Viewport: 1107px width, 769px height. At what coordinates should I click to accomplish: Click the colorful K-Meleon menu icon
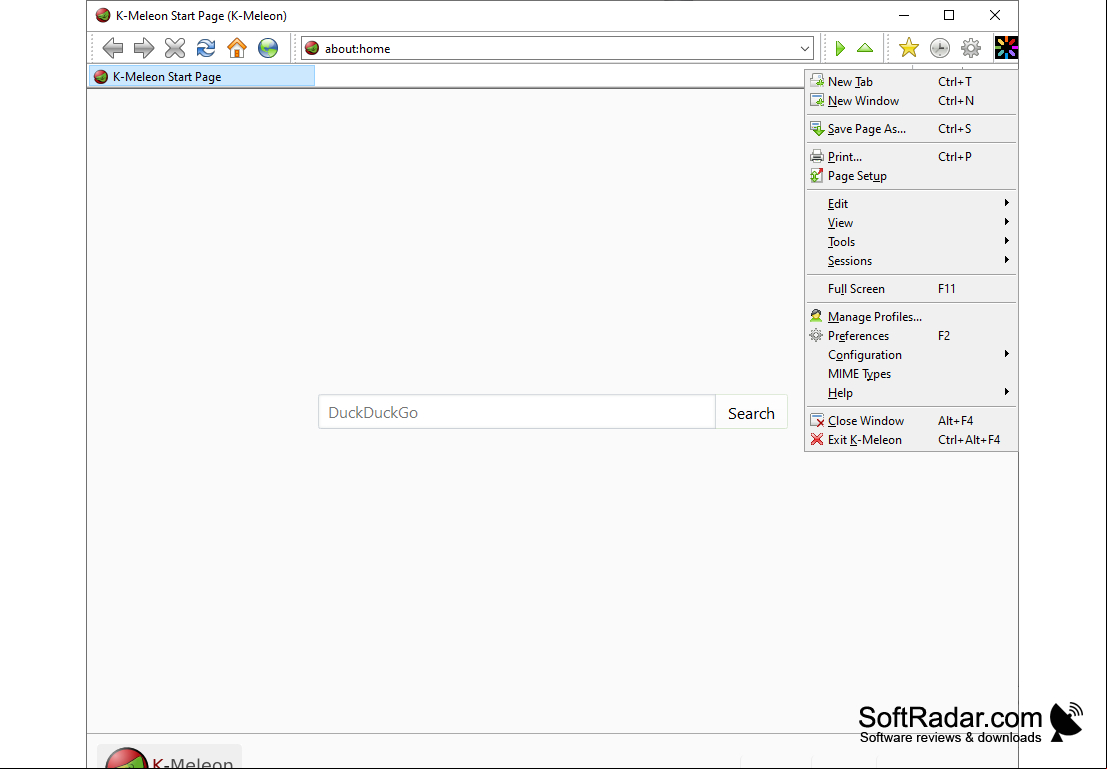[1006, 48]
